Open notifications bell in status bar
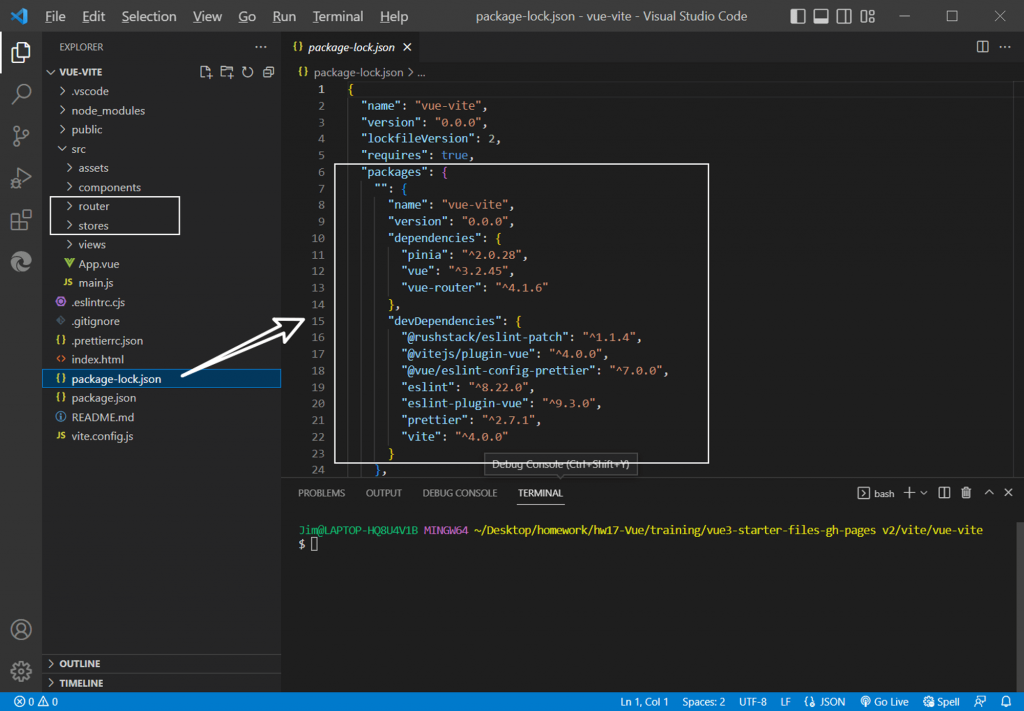Viewport: 1024px width, 711px height. pos(1006,702)
